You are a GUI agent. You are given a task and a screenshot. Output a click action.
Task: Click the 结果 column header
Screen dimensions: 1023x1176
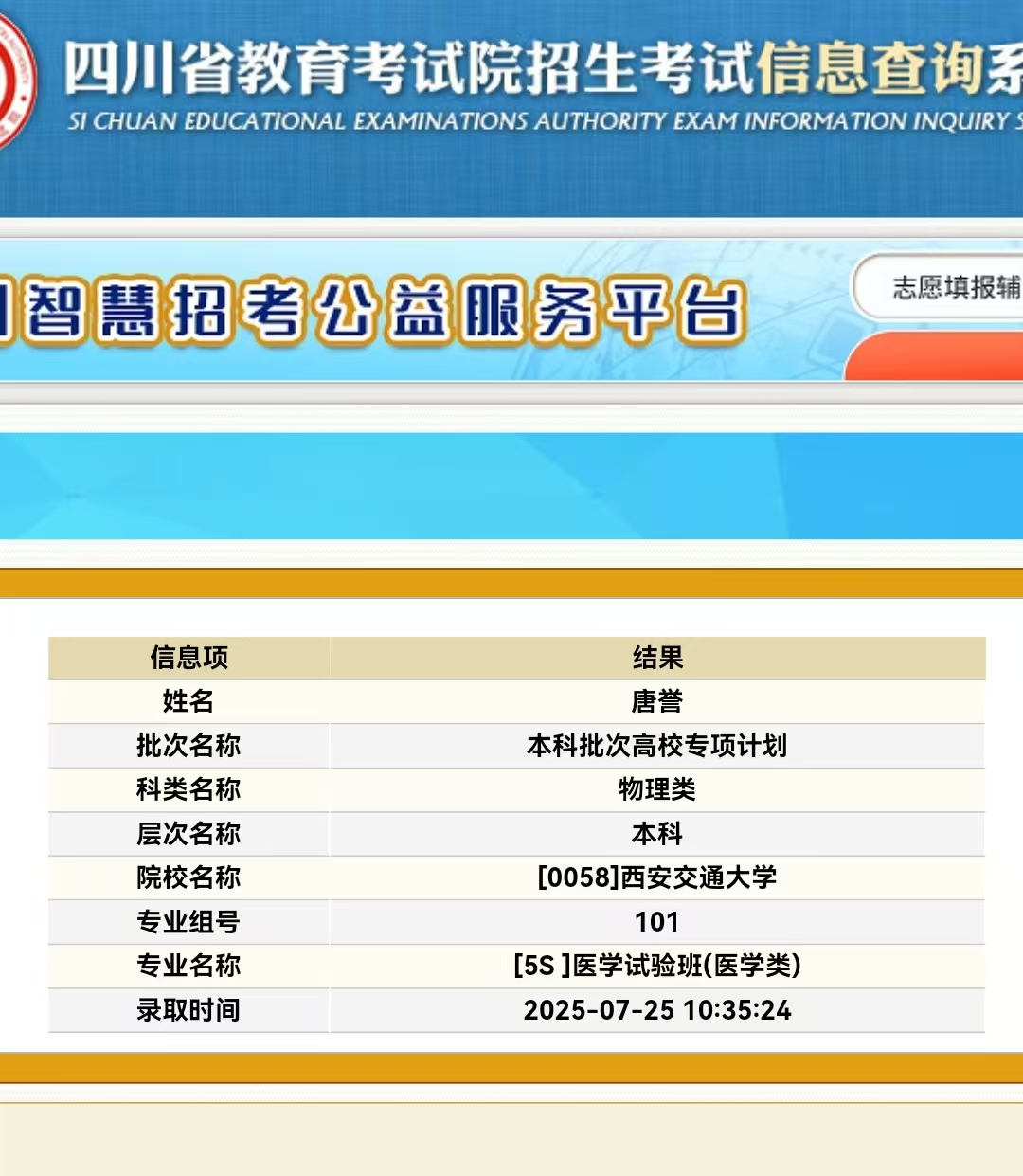pyautogui.click(x=657, y=657)
